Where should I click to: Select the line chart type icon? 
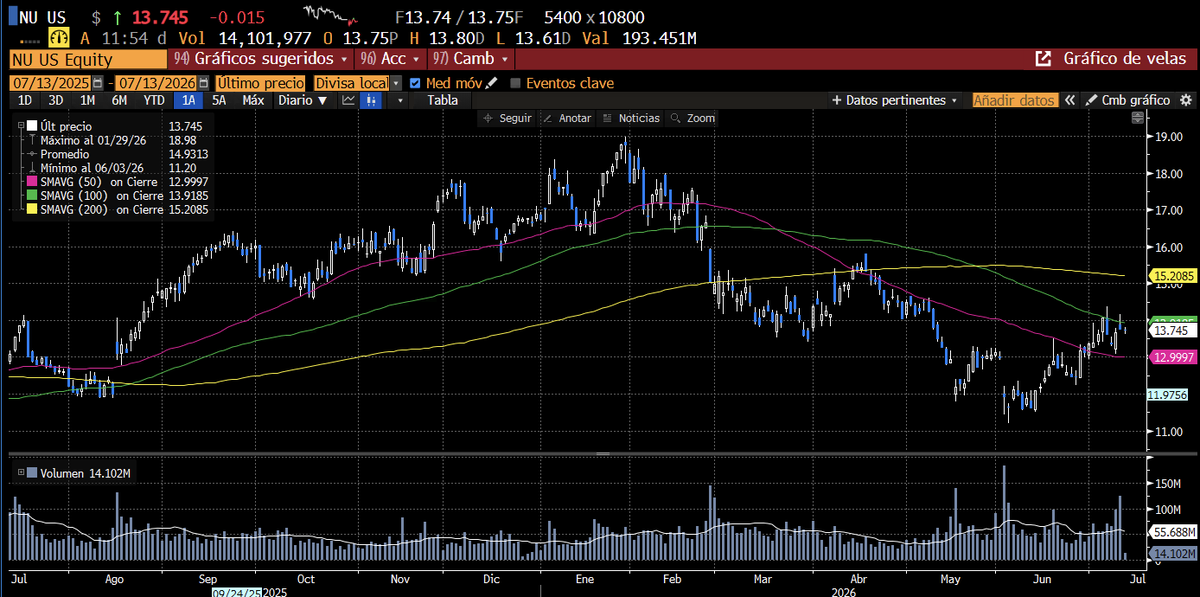pyautogui.click(x=348, y=100)
